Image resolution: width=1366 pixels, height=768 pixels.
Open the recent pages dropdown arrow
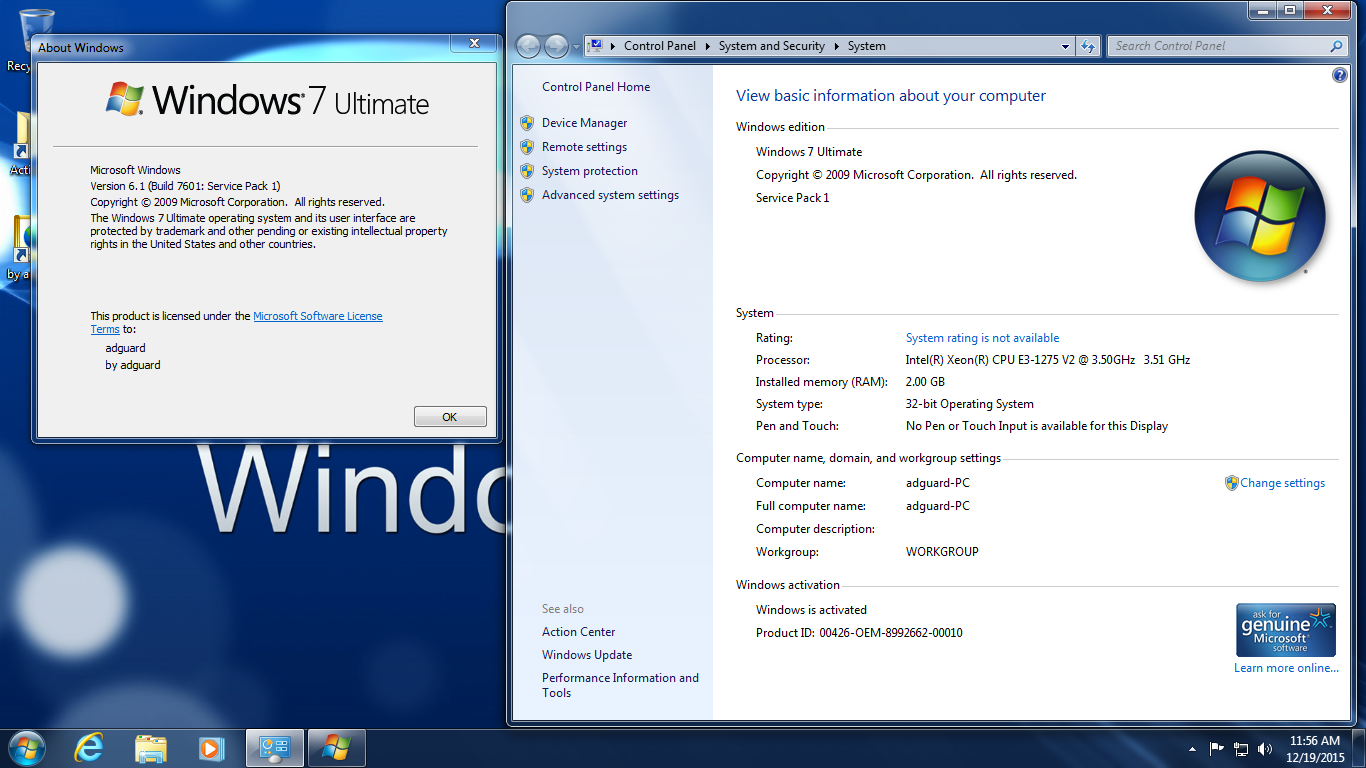pos(576,47)
